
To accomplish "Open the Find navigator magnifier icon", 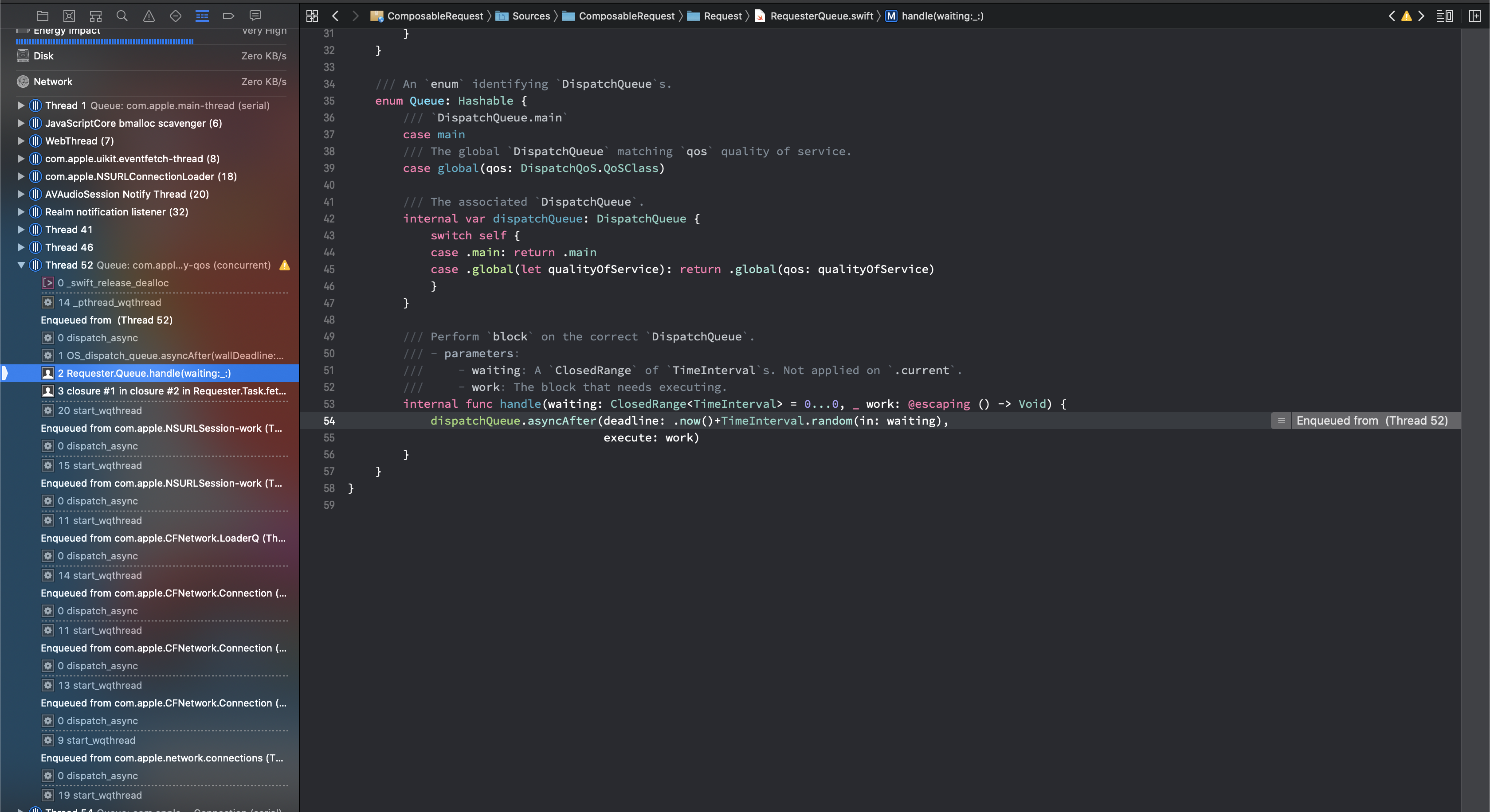I will pos(122,16).
